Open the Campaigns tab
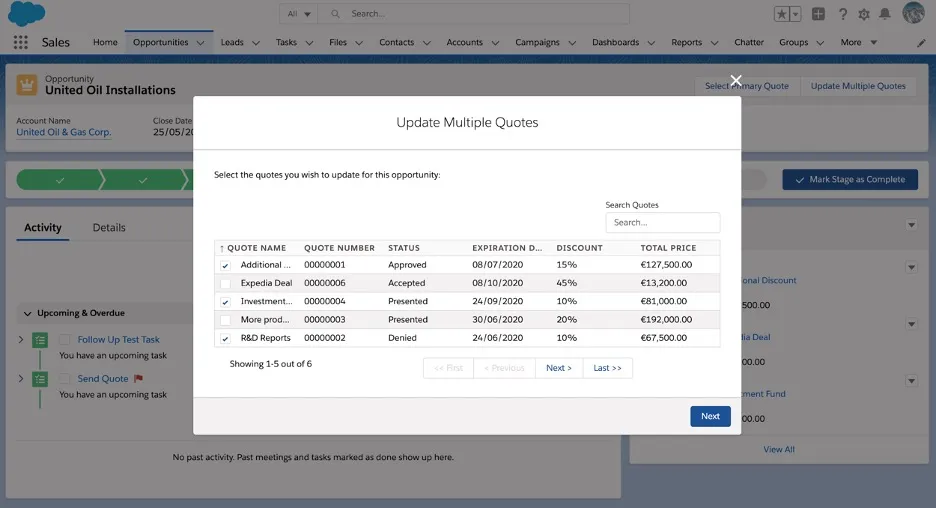The height and width of the screenshot is (508, 936). tap(537, 42)
